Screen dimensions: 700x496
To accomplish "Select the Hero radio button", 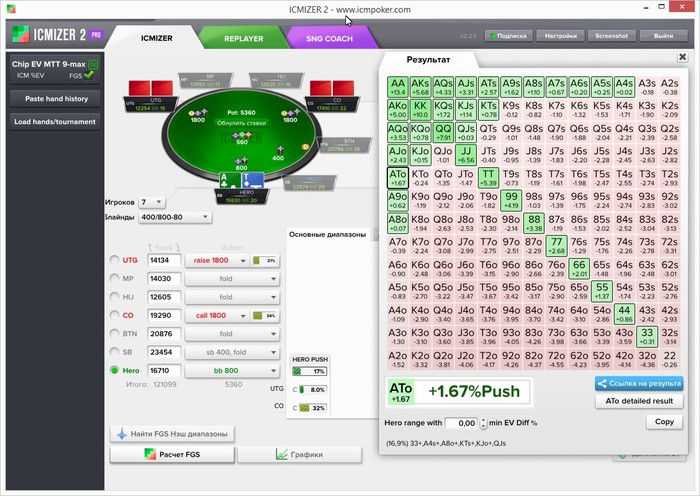I will click(x=115, y=370).
